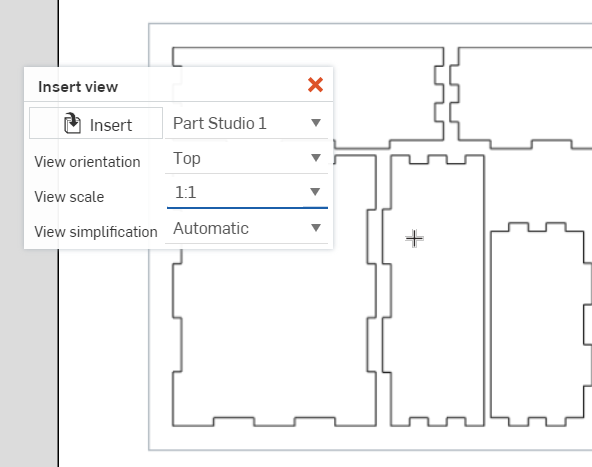Click the arrow beside Automatic
The image size is (592, 467).
(316, 228)
